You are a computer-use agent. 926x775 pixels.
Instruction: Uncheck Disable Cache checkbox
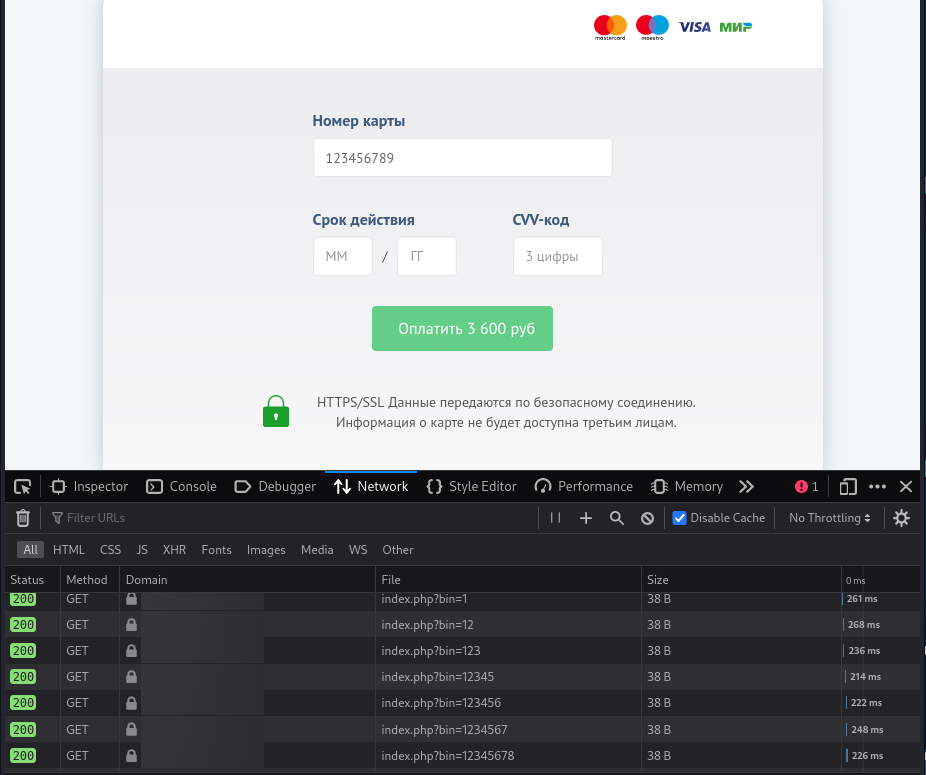click(x=680, y=518)
